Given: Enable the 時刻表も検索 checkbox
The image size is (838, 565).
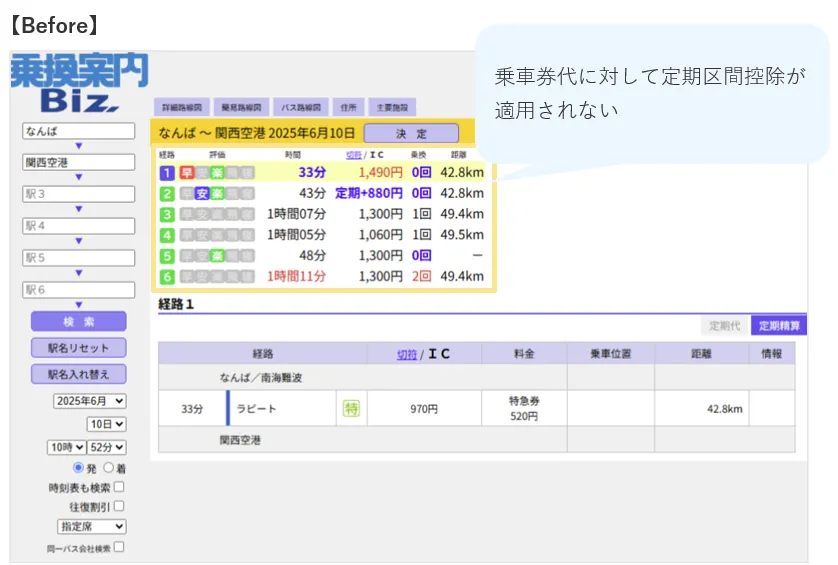Looking at the screenshot, I should coord(119,488).
